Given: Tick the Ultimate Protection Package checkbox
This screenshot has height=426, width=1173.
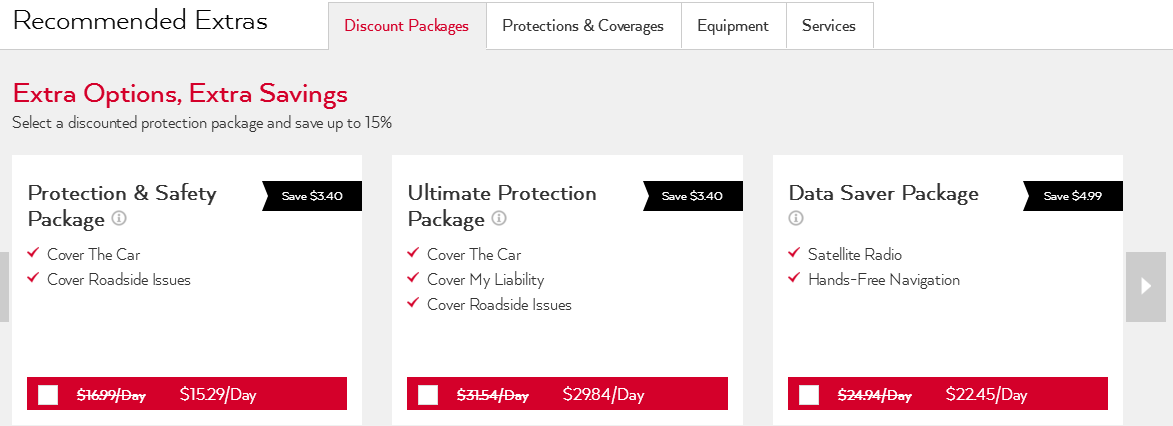Looking at the screenshot, I should pyautogui.click(x=428, y=394).
